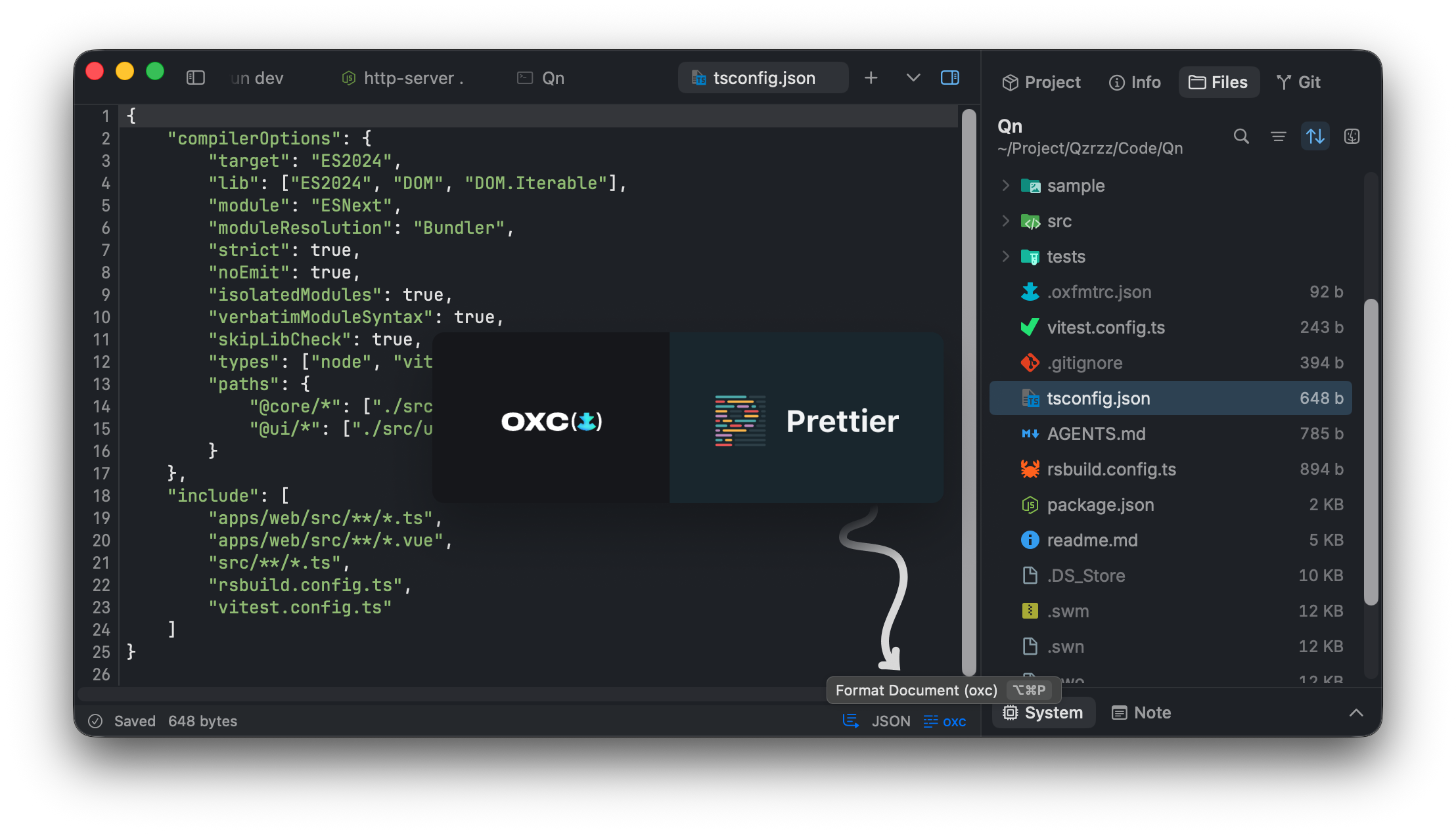Image resolution: width=1456 pixels, height=834 pixels.
Task: Open the Info panel tab
Action: [x=1135, y=82]
